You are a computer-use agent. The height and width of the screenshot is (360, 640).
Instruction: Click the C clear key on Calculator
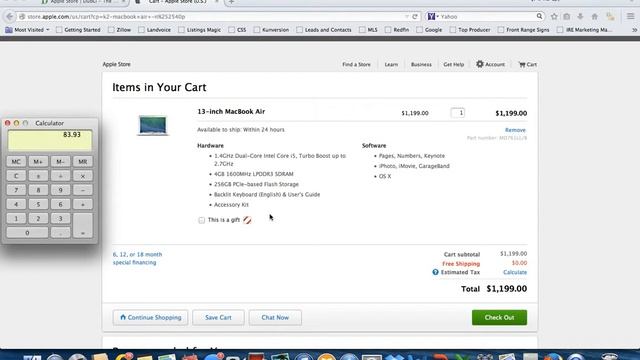pos(16,176)
